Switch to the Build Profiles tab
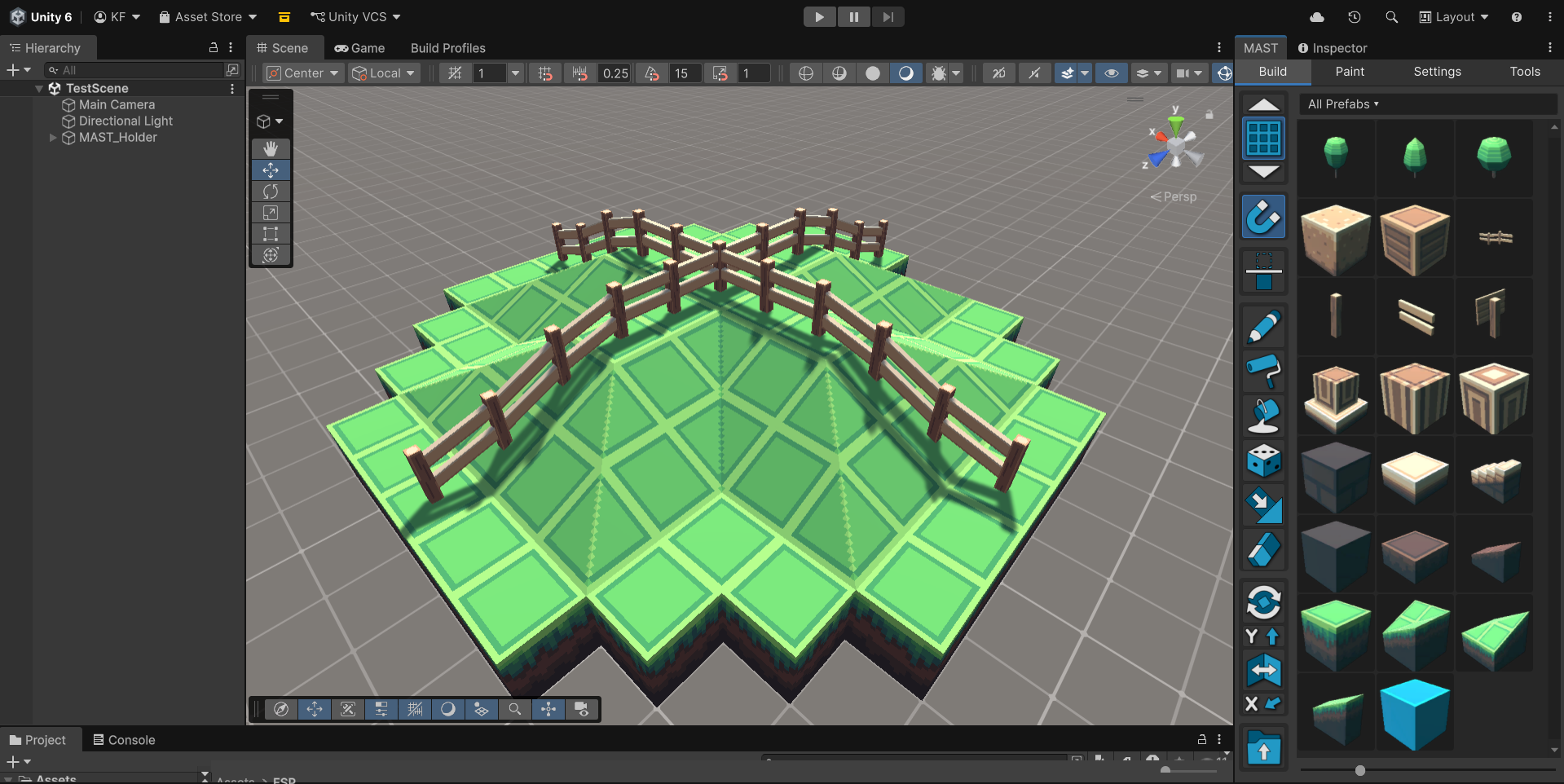1564x784 pixels. pos(447,48)
